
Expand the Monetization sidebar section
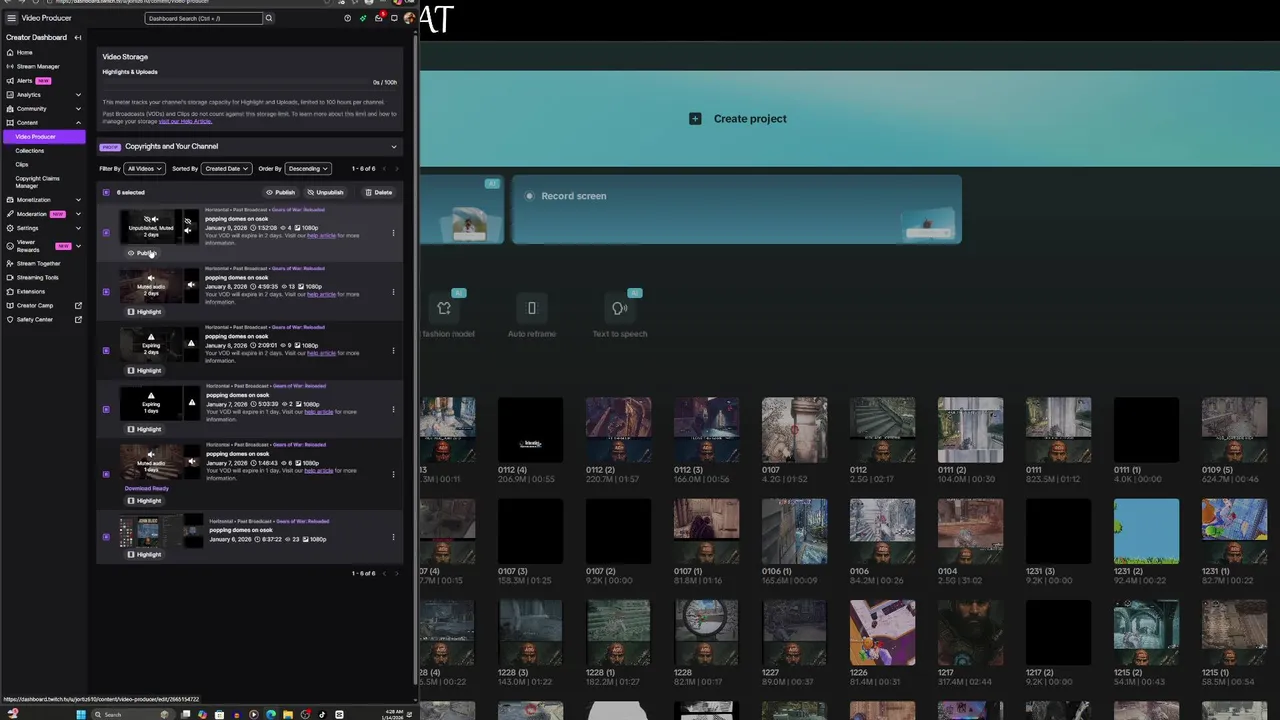pos(43,199)
